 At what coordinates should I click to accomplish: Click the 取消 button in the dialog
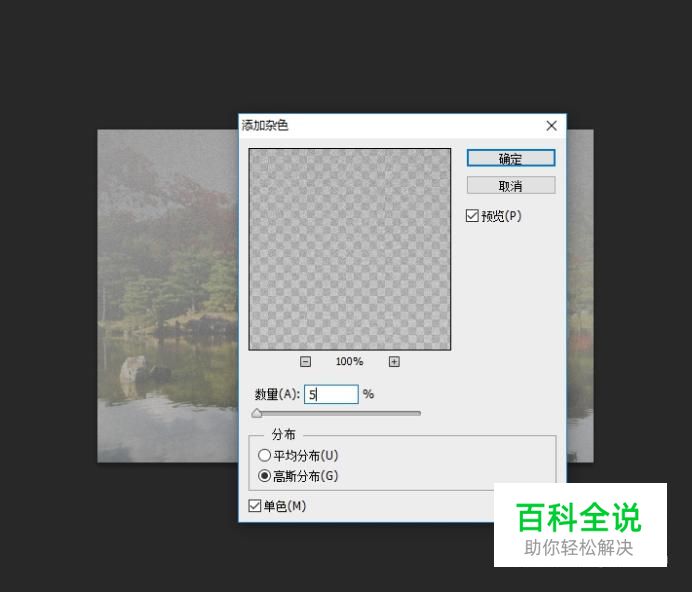point(511,185)
